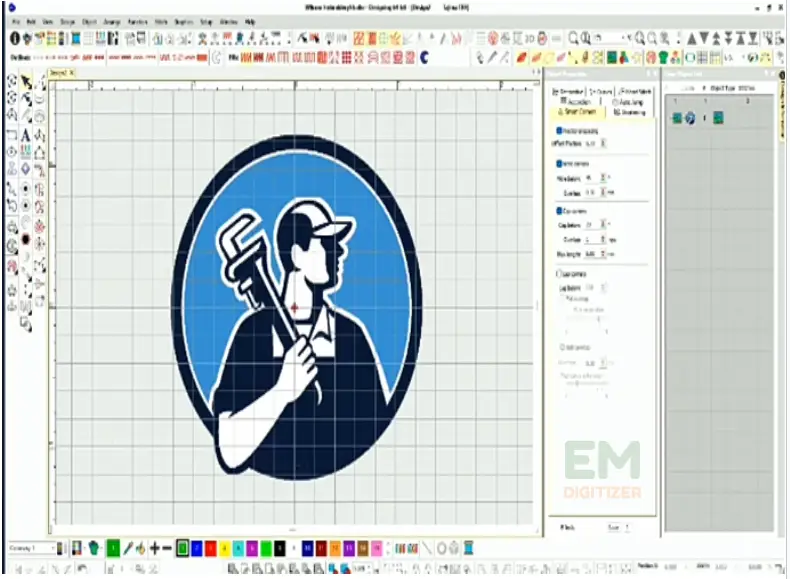
Task: Click the large plus icon on the color toolbar
Action: pos(155,548)
